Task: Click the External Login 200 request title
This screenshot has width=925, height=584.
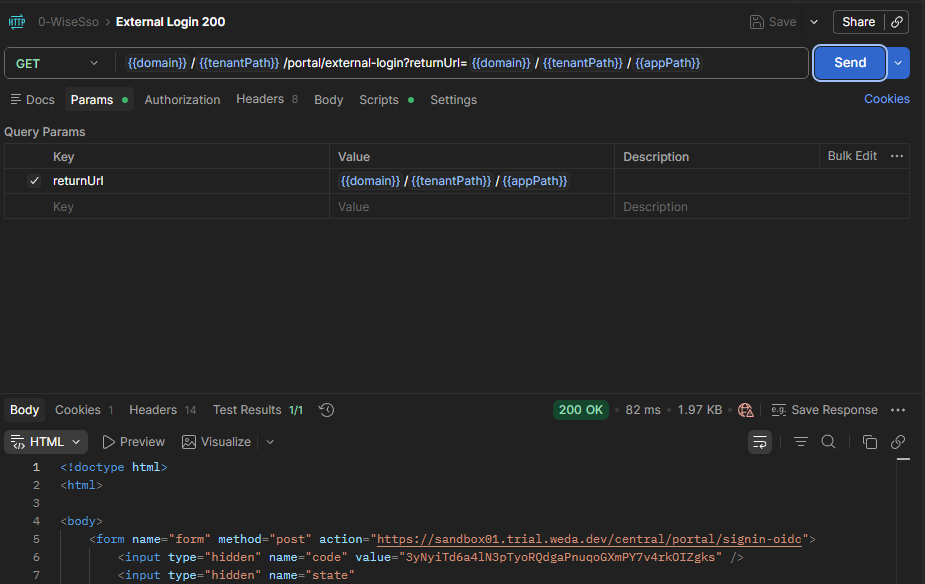Action: [x=170, y=22]
